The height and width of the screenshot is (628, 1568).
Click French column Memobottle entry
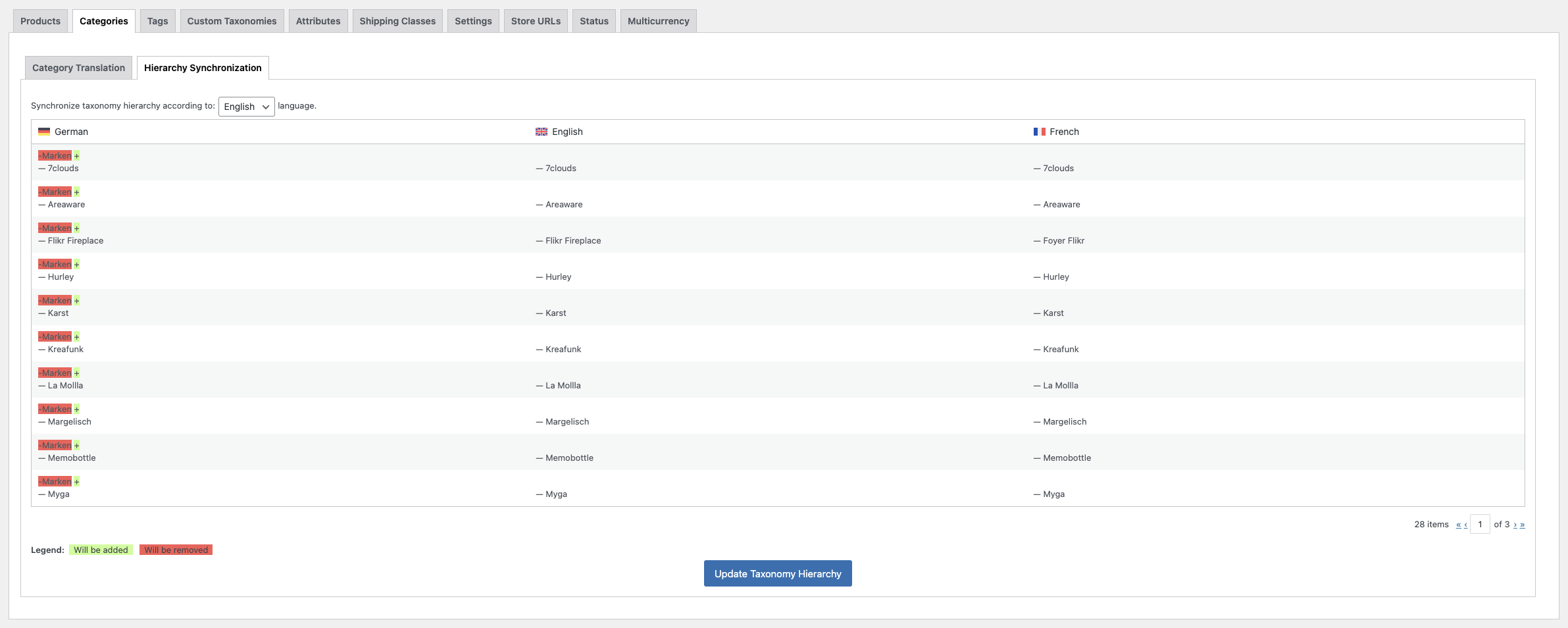coord(1062,458)
